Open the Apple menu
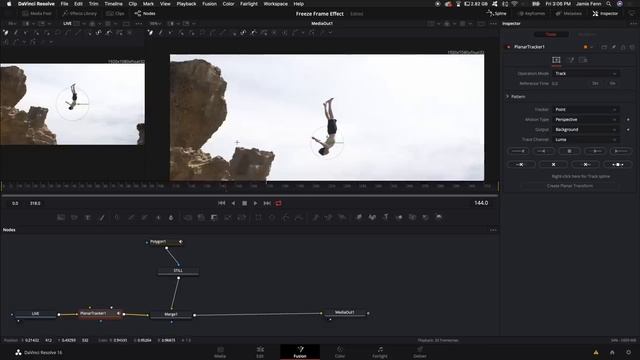This screenshot has height=360, width=640. pos(9,4)
